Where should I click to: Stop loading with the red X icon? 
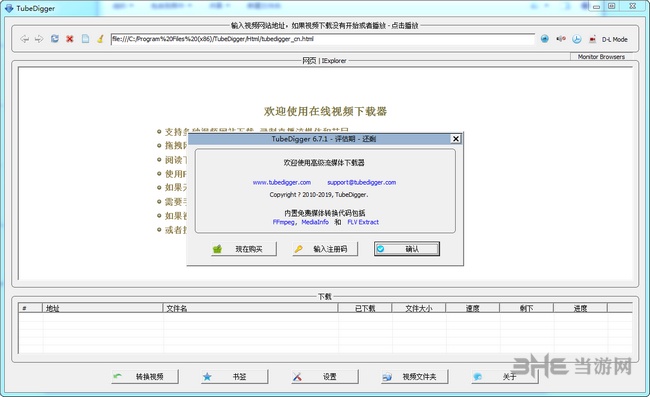(70, 39)
